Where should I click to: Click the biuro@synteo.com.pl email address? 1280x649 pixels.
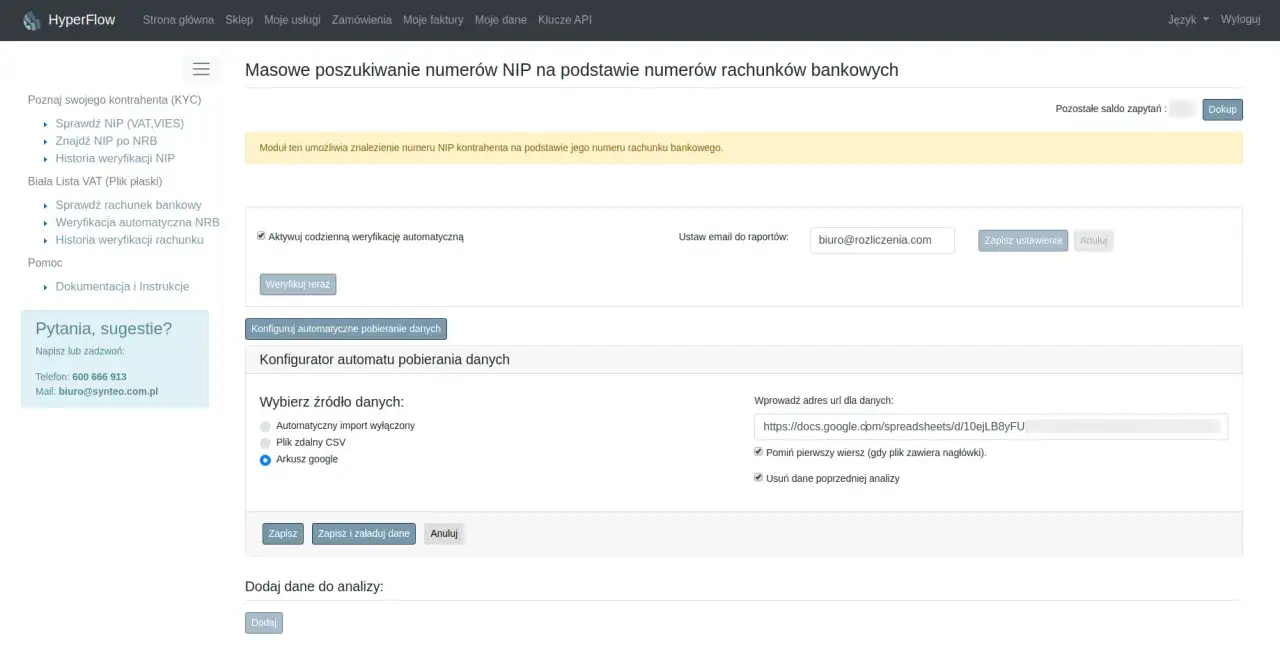(108, 392)
